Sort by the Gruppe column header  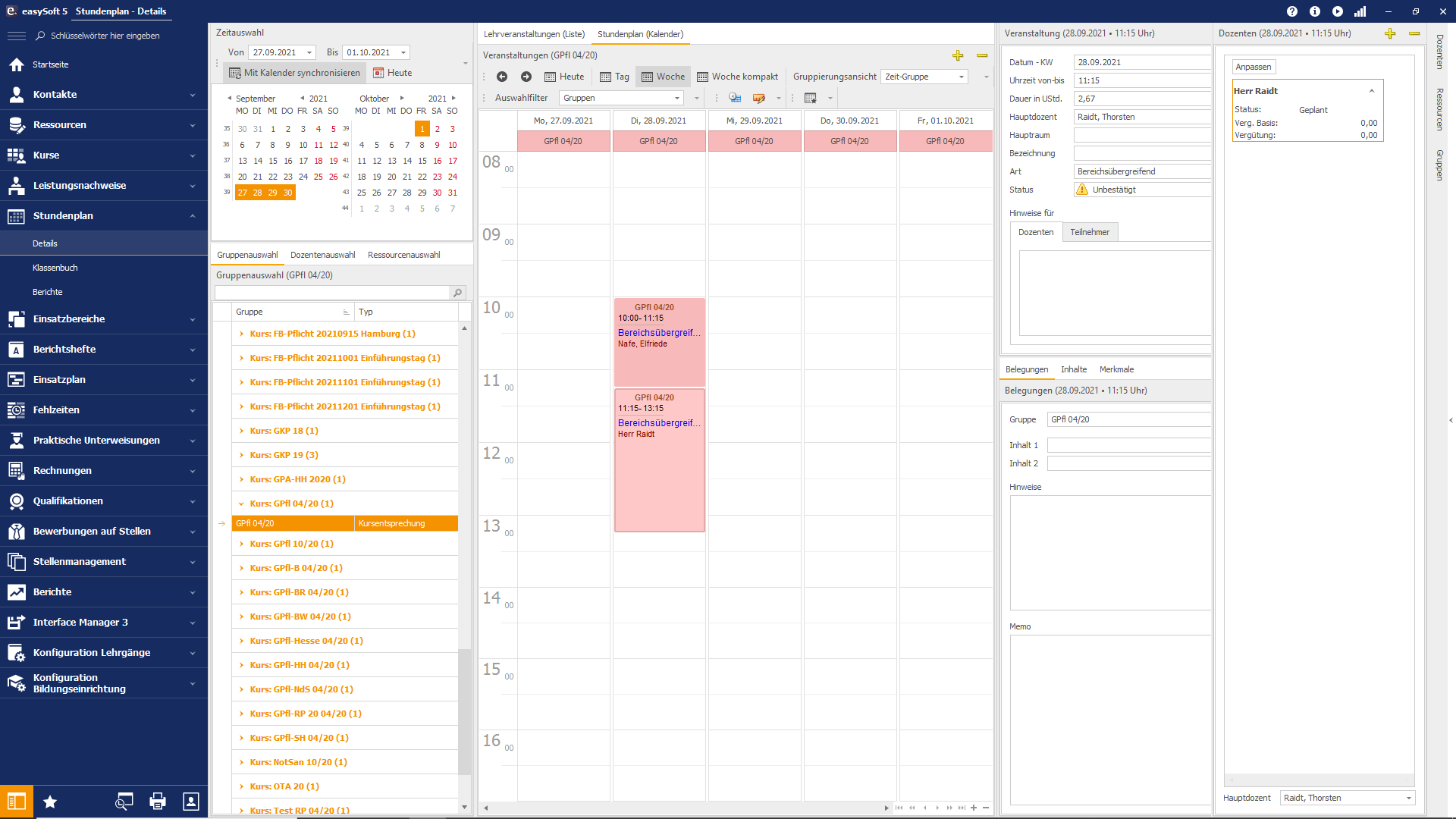tap(293, 312)
